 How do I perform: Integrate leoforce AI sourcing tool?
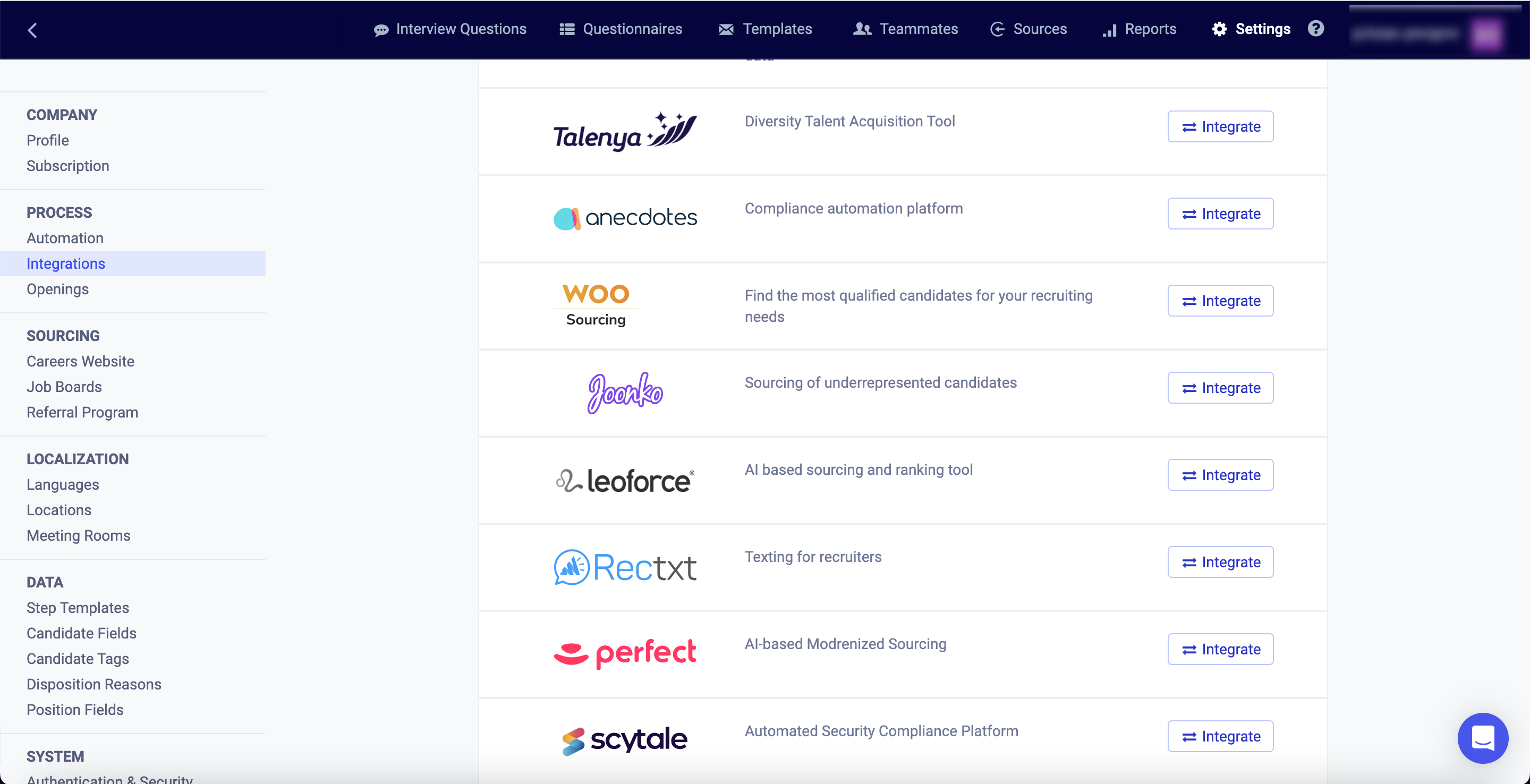1220,475
